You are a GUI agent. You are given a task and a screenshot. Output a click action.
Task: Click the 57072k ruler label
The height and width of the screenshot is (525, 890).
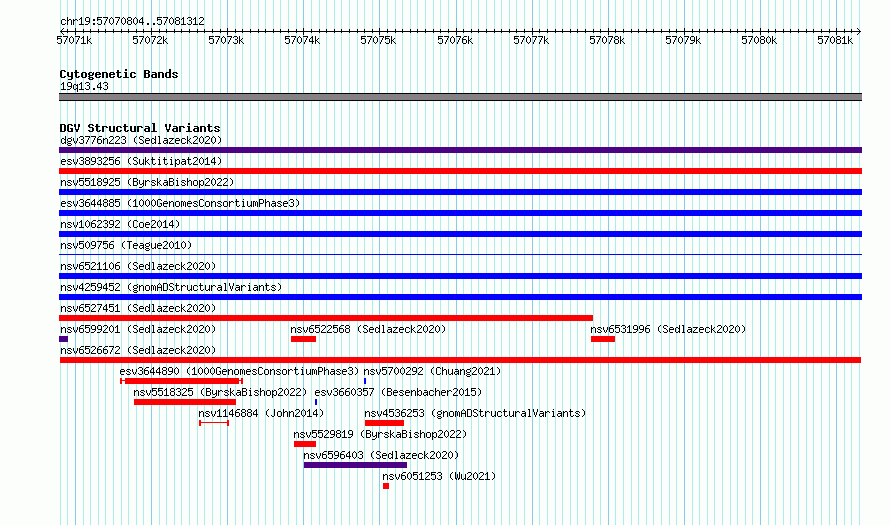150,40
